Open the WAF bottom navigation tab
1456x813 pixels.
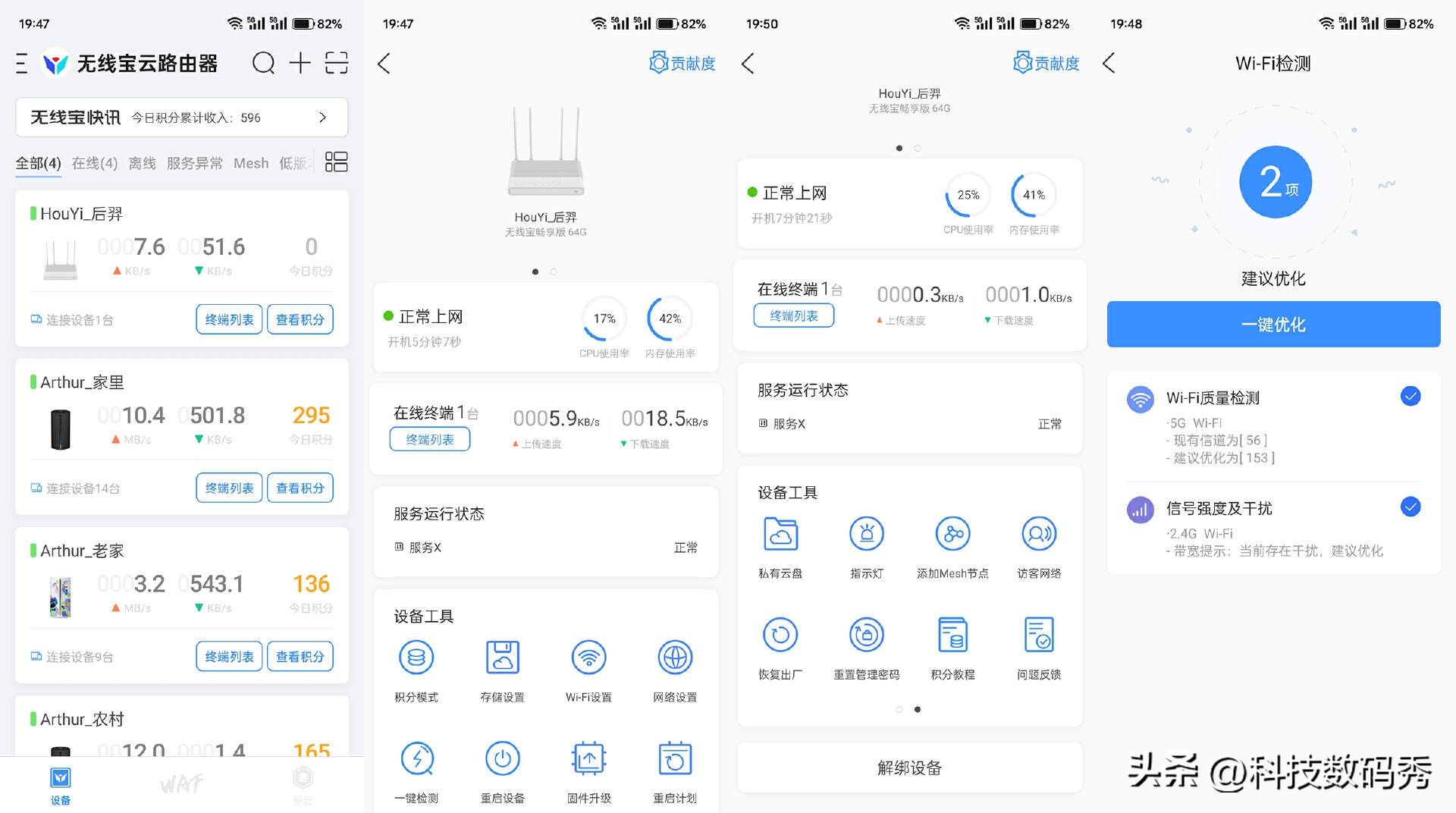(182, 783)
